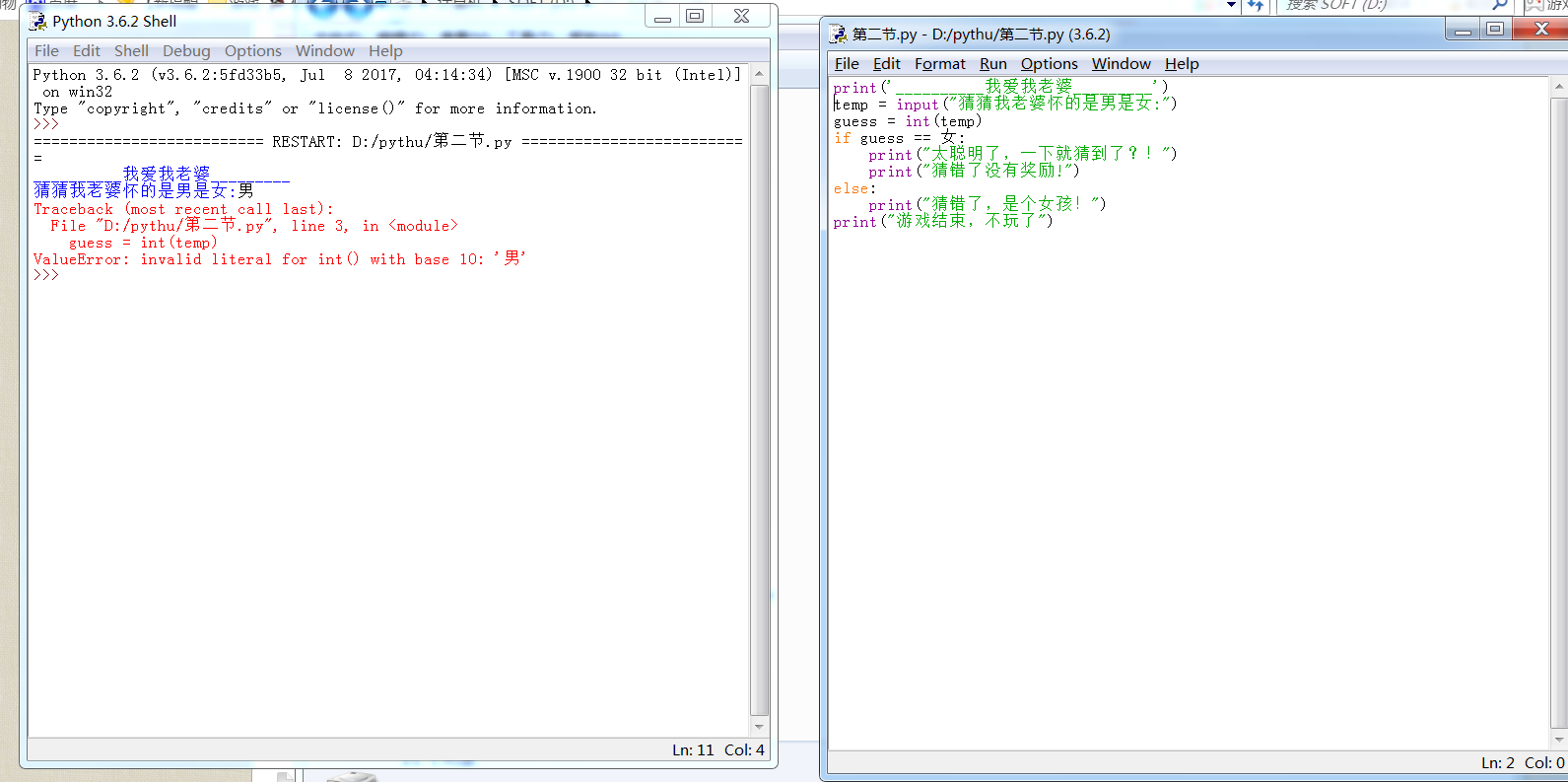Click Python icon in editor title bar
Image resolution: width=1568 pixels, height=782 pixels.
(838, 35)
